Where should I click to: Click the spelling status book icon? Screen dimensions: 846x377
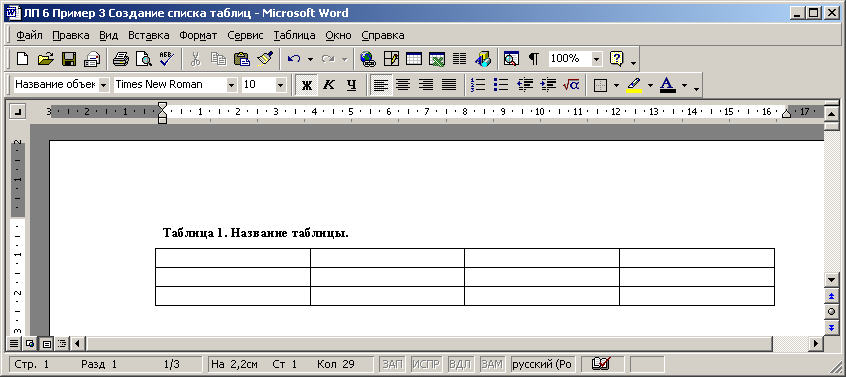click(602, 364)
